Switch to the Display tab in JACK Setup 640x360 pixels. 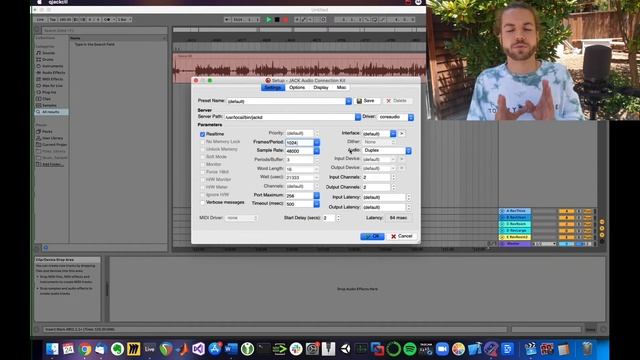(x=321, y=88)
